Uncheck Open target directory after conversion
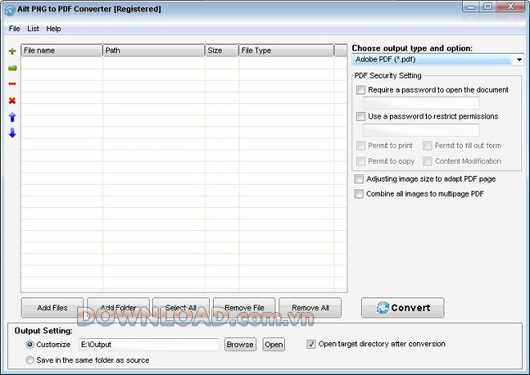 coord(311,344)
